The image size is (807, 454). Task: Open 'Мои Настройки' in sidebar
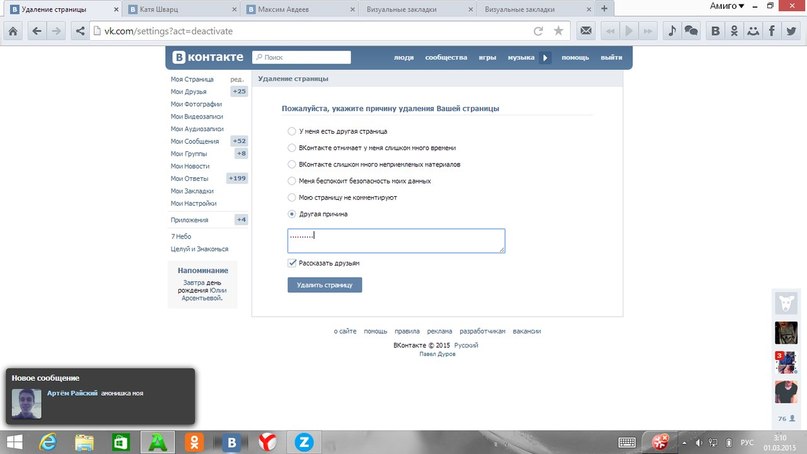(194, 203)
